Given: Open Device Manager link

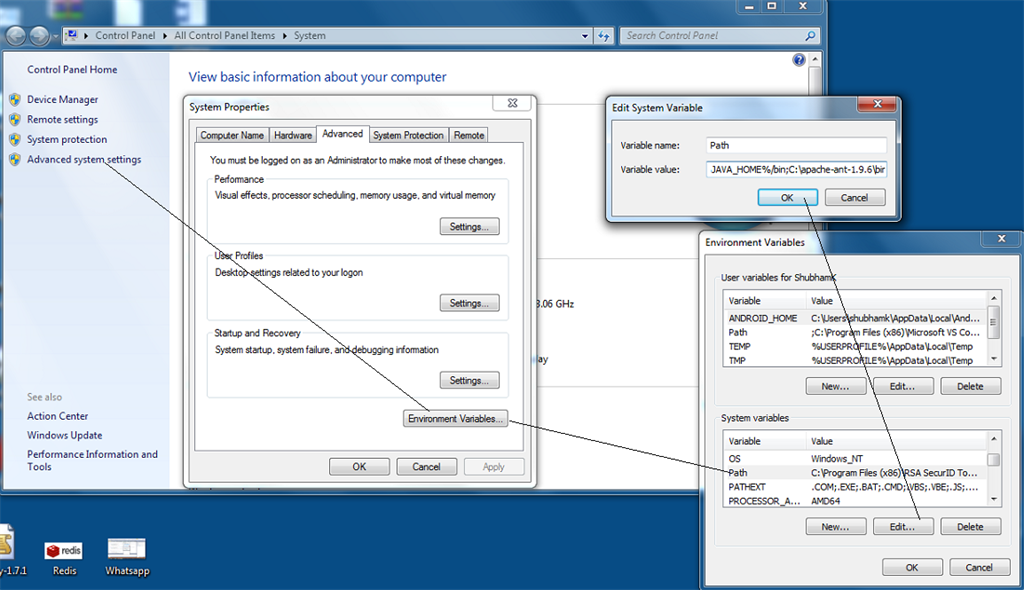Looking at the screenshot, I should coord(63,99).
